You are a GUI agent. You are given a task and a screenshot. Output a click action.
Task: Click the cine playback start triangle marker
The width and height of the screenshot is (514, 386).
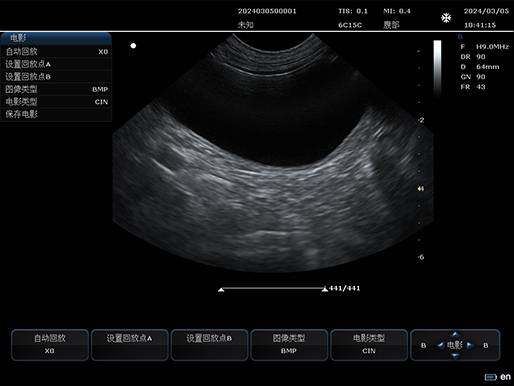221,290
